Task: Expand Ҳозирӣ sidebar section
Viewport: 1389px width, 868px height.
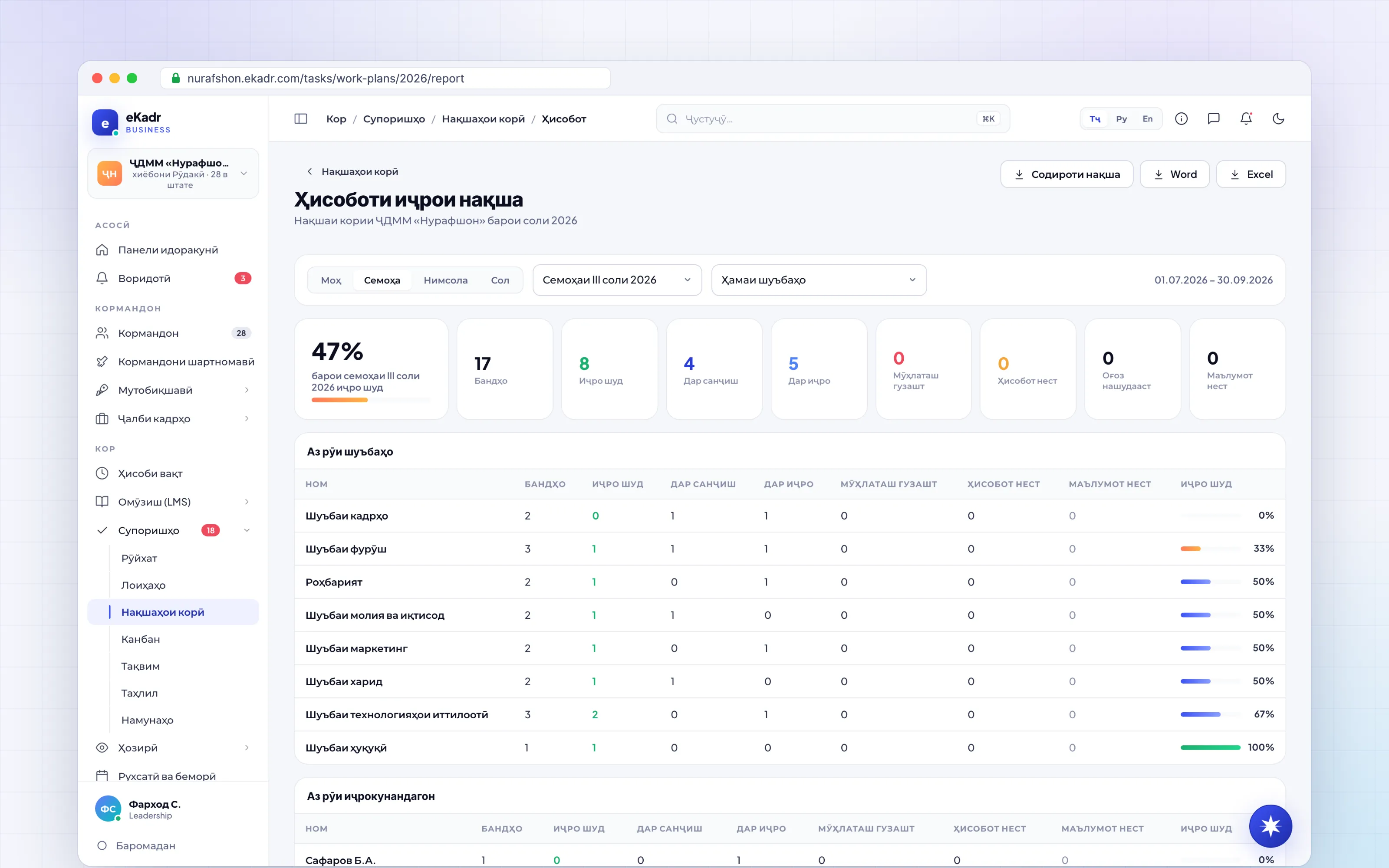Action: pos(247,747)
